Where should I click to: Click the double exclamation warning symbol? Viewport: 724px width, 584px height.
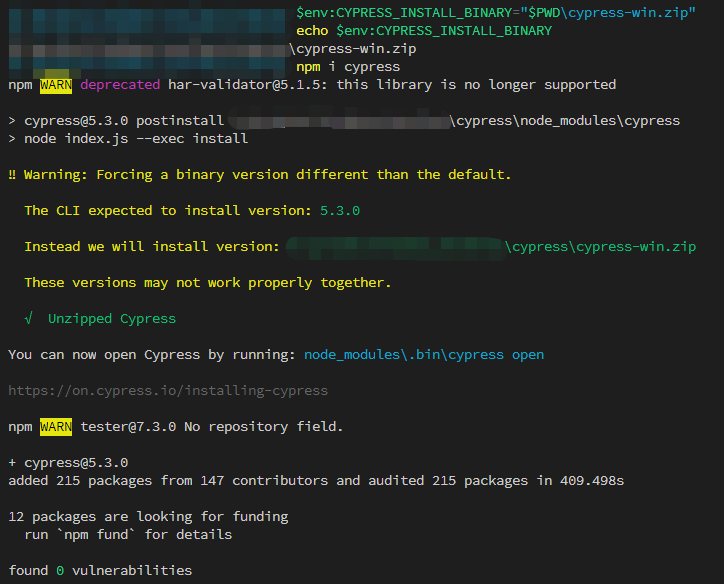pos(12,175)
